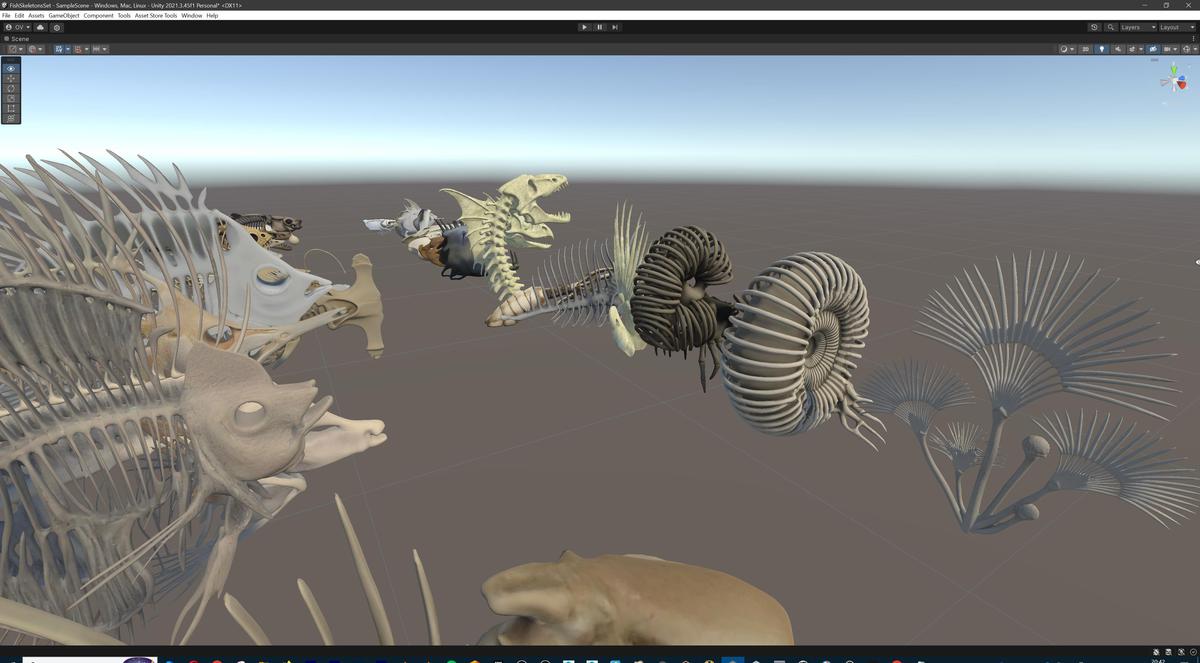Select the Move tool in the Scene overlay
This screenshot has height=663, width=1200.
[x=10, y=78]
